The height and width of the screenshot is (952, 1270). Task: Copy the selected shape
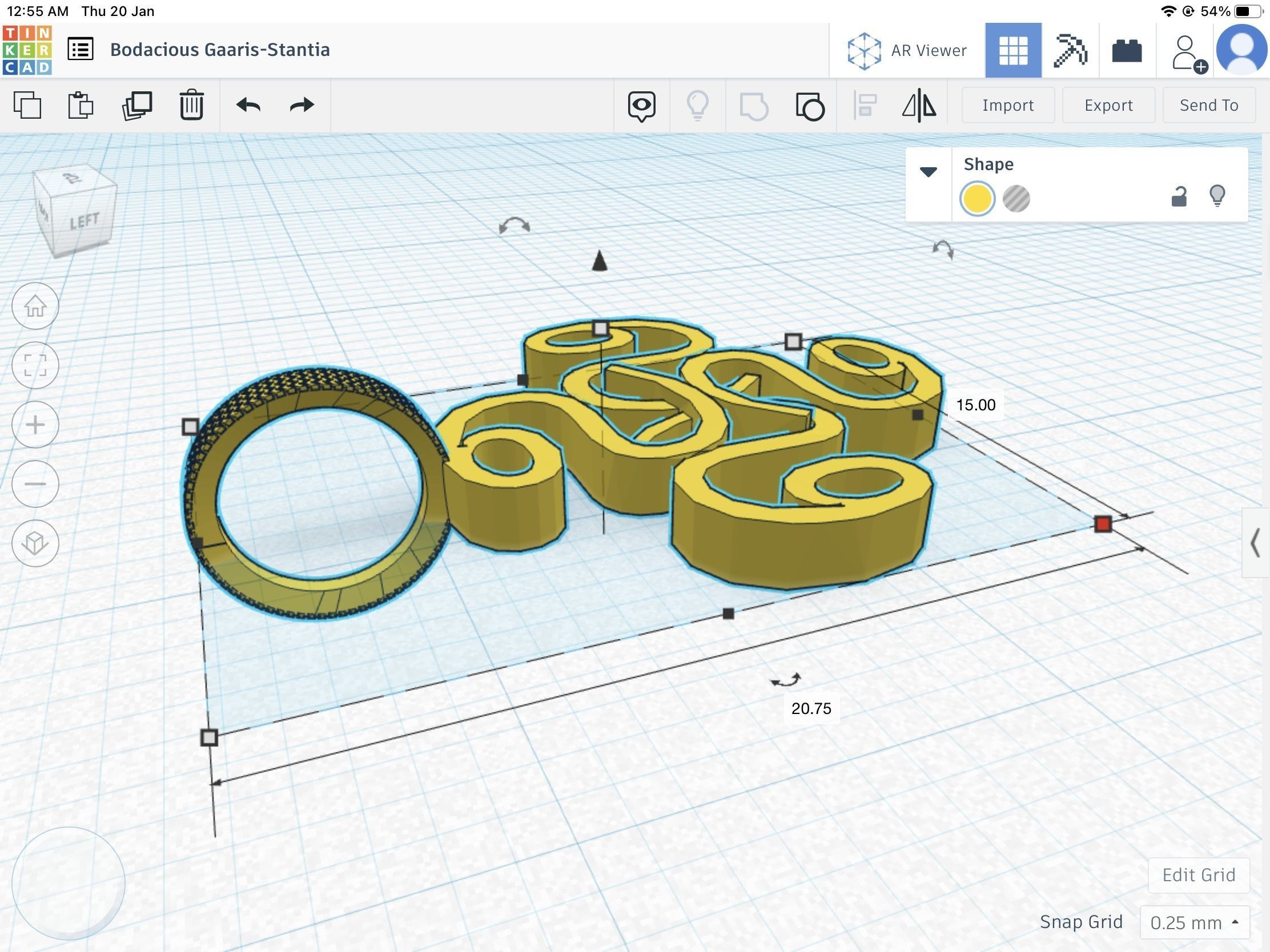(27, 105)
